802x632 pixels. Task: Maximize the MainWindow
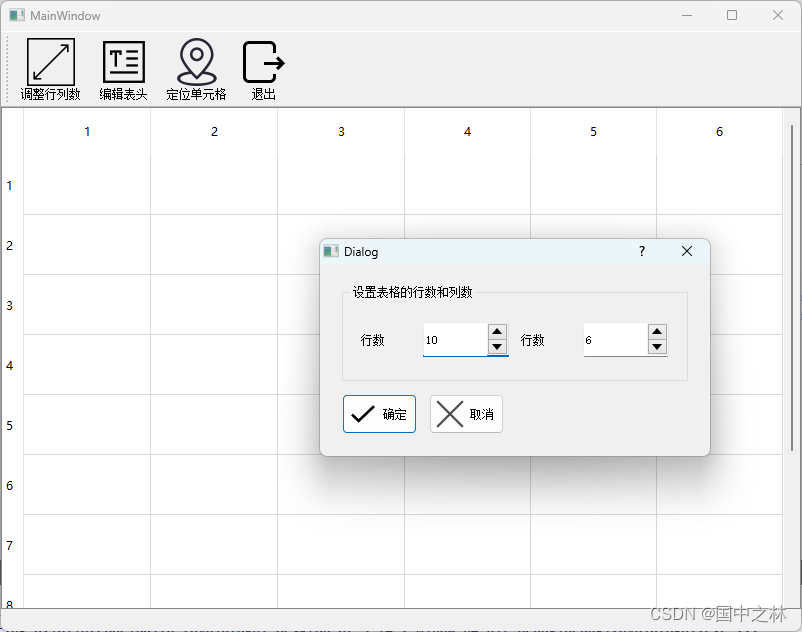[x=732, y=15]
